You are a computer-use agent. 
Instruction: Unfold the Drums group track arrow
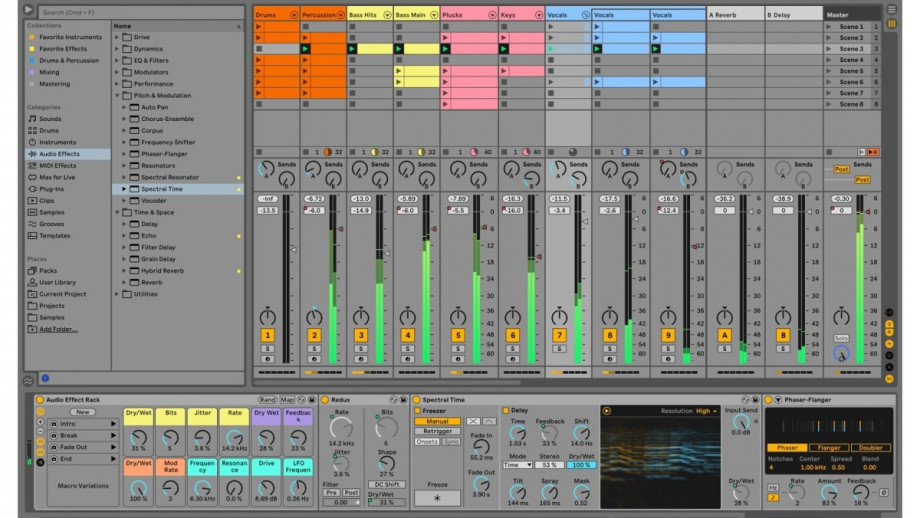[x=294, y=15]
